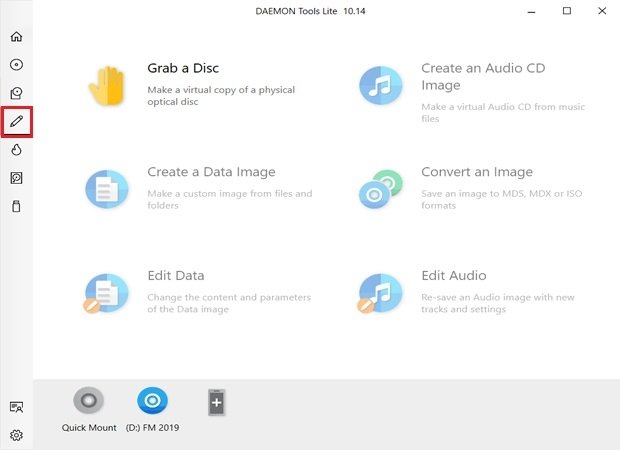Image resolution: width=620 pixels, height=450 pixels.
Task: Open Edit Data title
Action: click(176, 275)
